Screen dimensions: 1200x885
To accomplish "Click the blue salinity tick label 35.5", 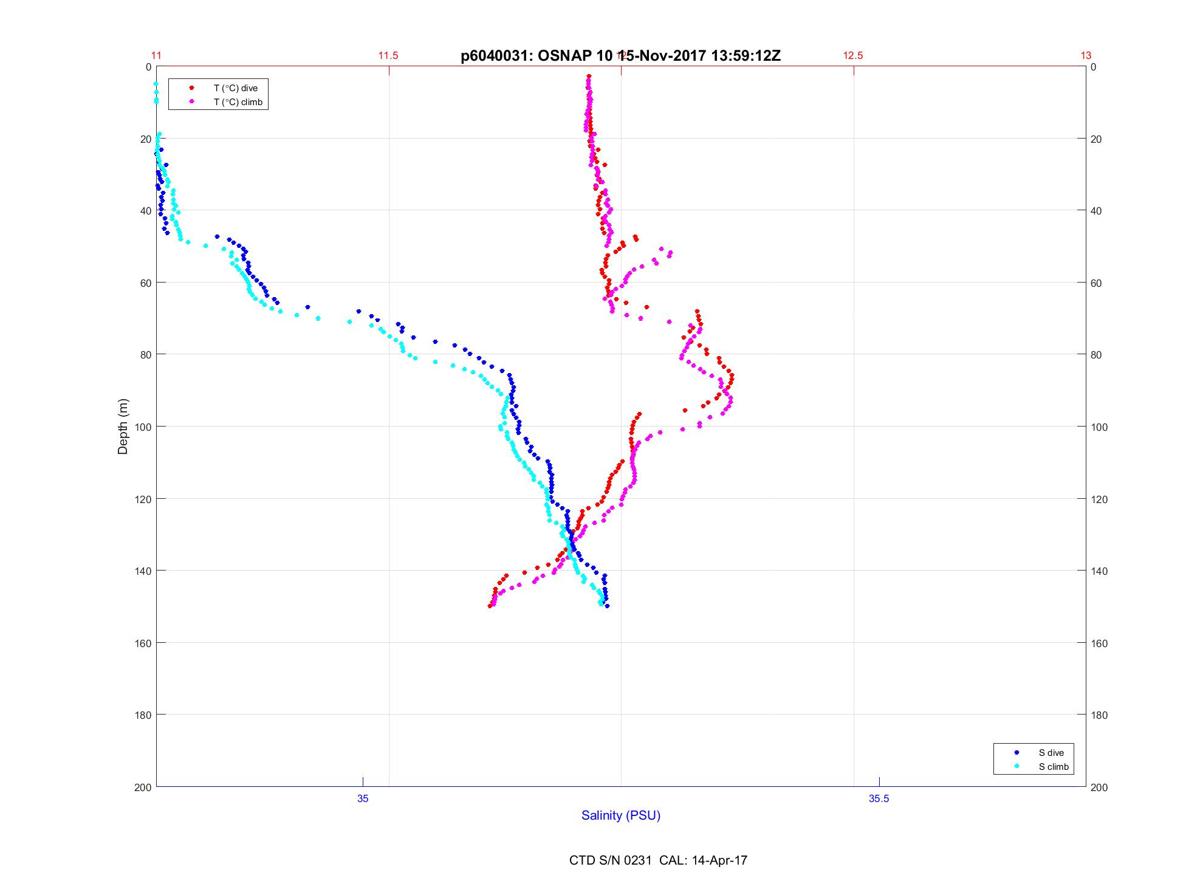I will pos(878,798).
